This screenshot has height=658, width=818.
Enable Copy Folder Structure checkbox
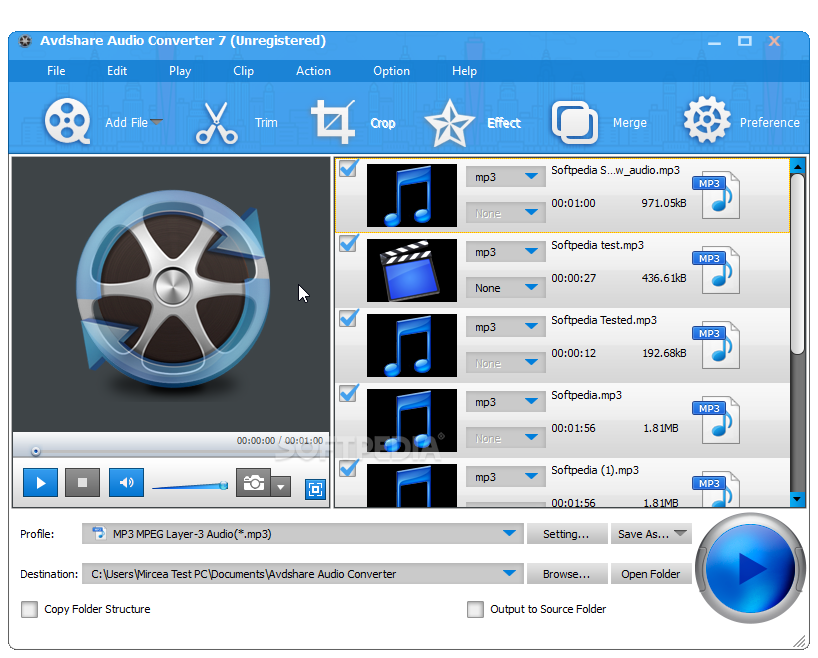pyautogui.click(x=29, y=609)
